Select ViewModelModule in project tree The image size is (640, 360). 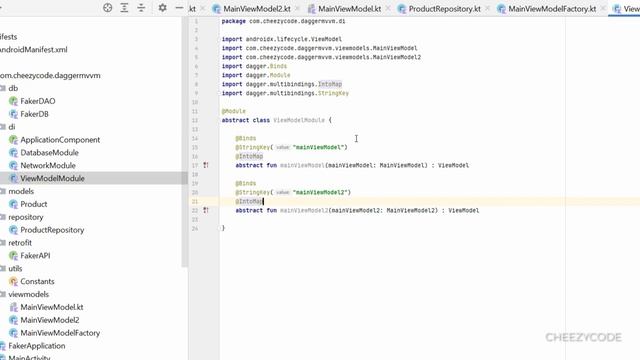click(52, 178)
